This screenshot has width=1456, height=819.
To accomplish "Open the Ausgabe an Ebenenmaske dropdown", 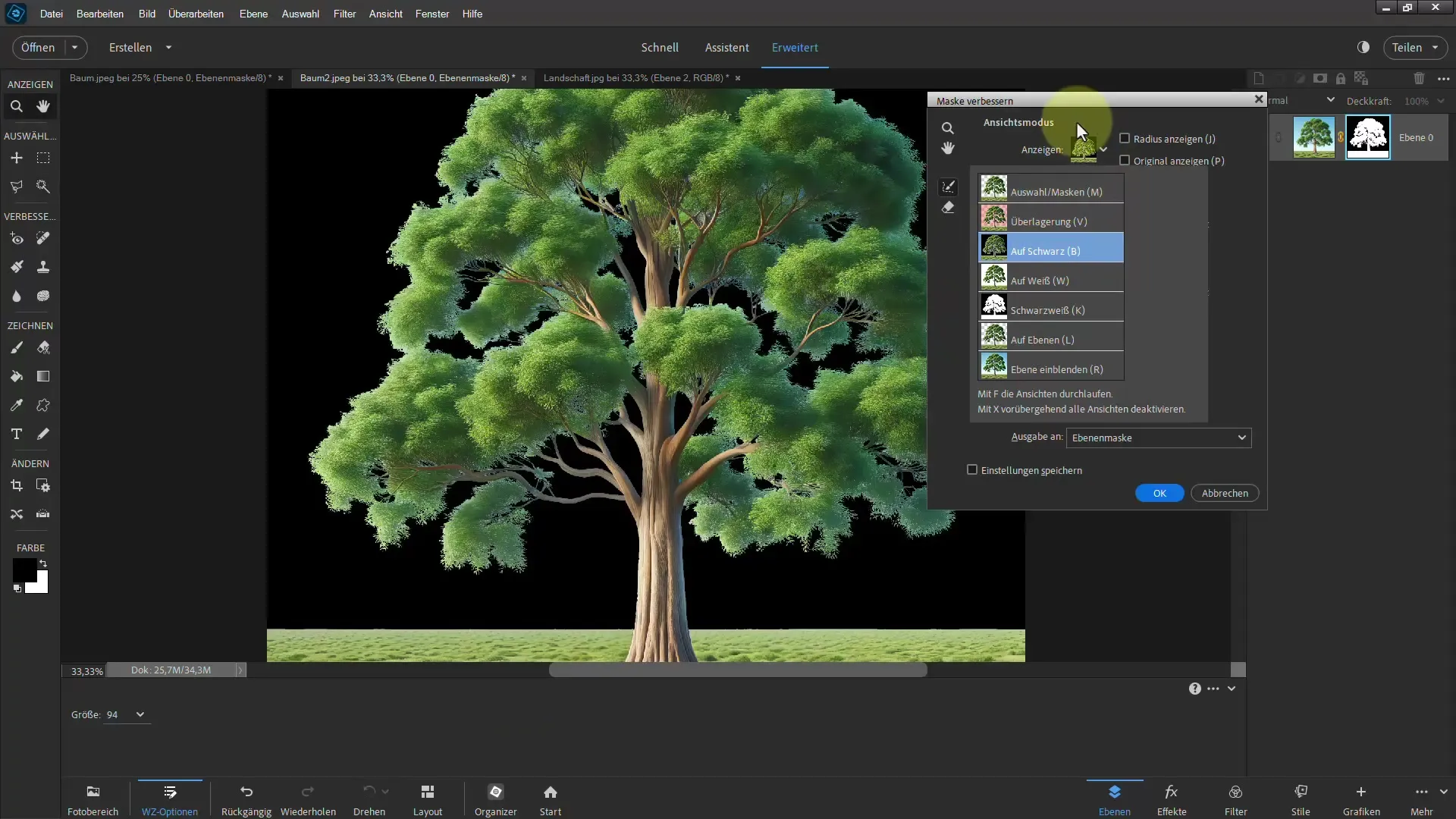I will pyautogui.click(x=1158, y=438).
